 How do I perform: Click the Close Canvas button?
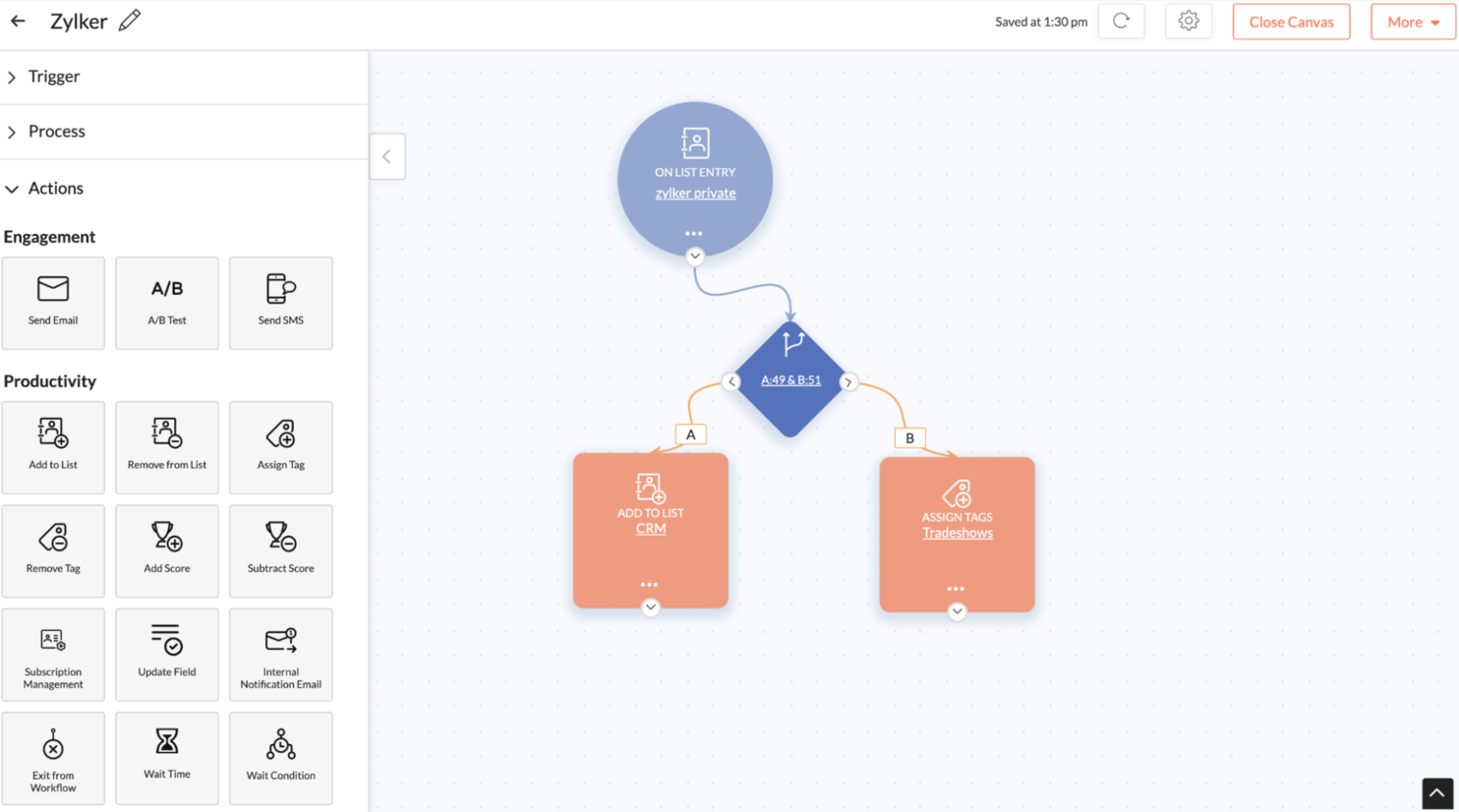tap(1291, 21)
